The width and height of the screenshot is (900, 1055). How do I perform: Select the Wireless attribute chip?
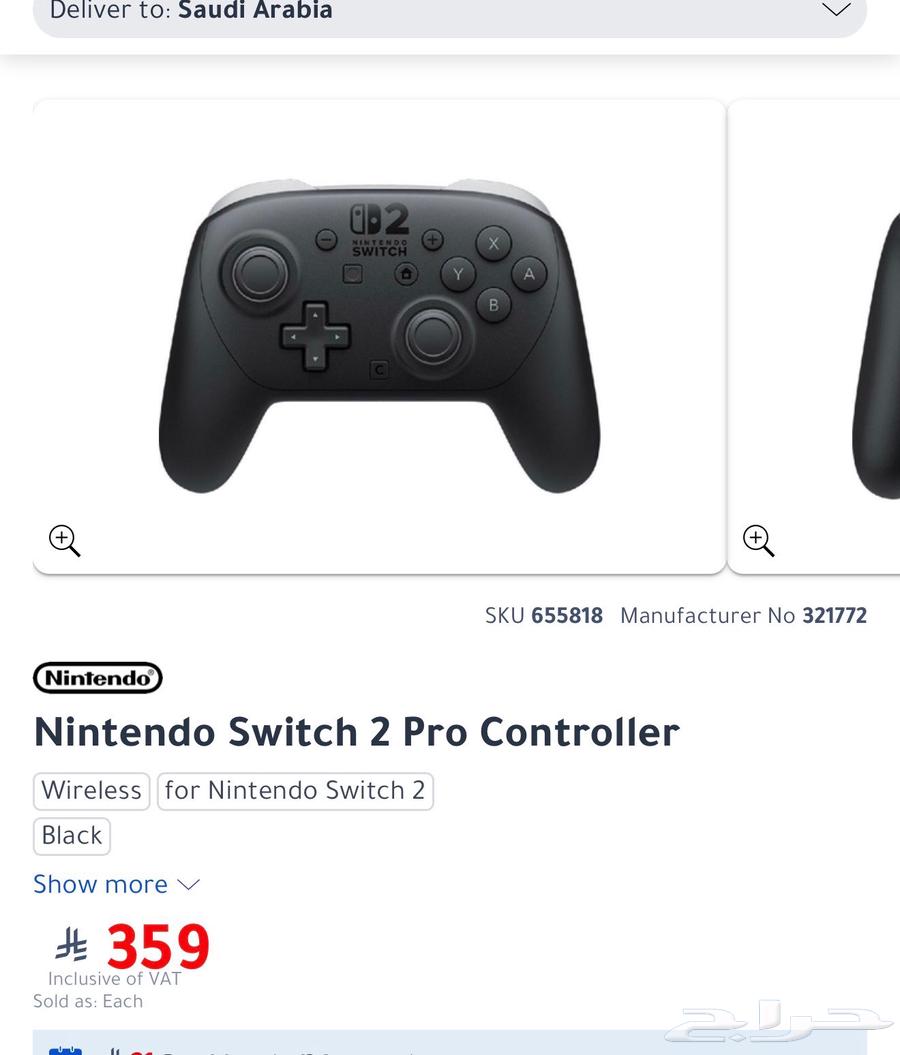point(91,790)
